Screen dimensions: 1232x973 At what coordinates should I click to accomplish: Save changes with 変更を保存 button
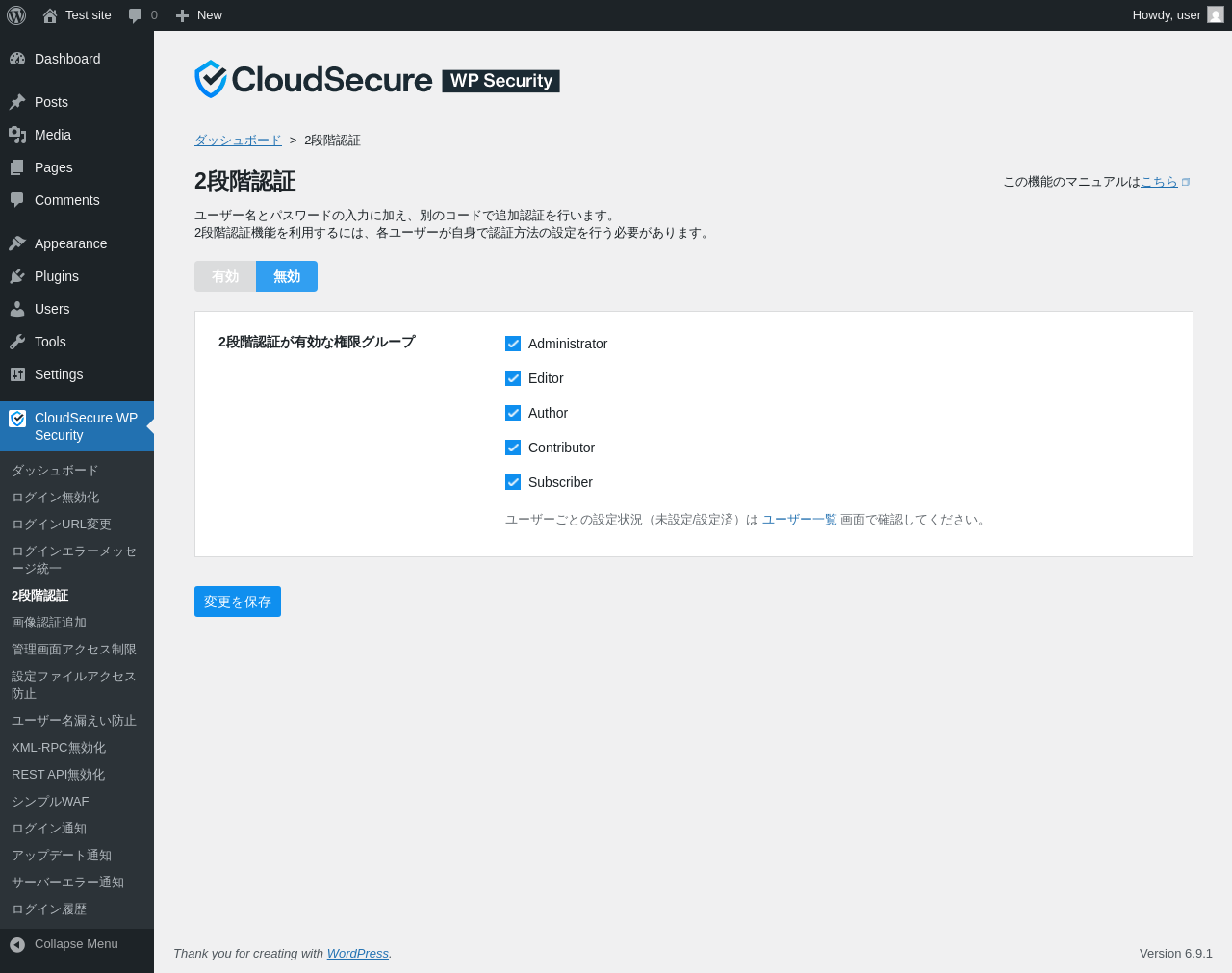tap(238, 602)
